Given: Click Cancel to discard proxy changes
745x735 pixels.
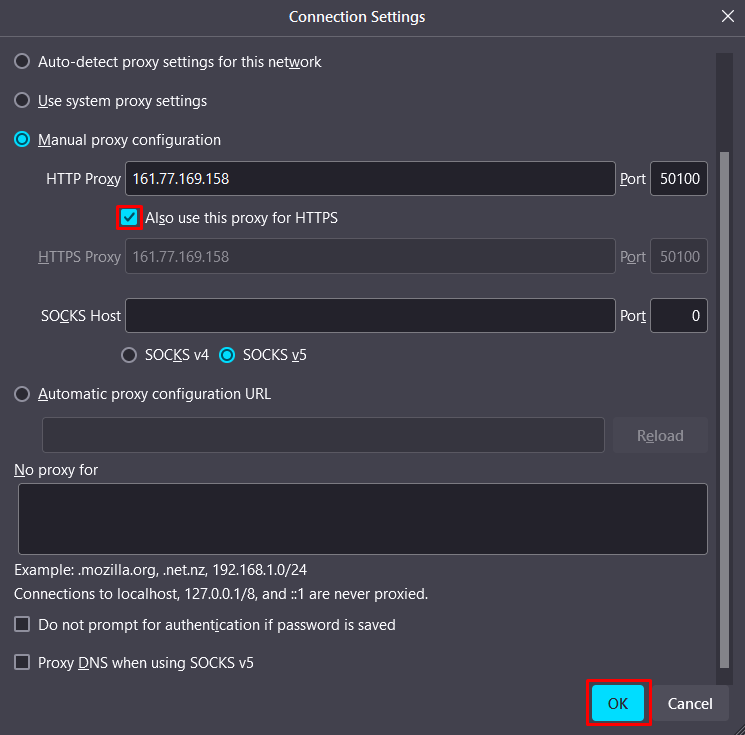Looking at the screenshot, I should click(690, 703).
